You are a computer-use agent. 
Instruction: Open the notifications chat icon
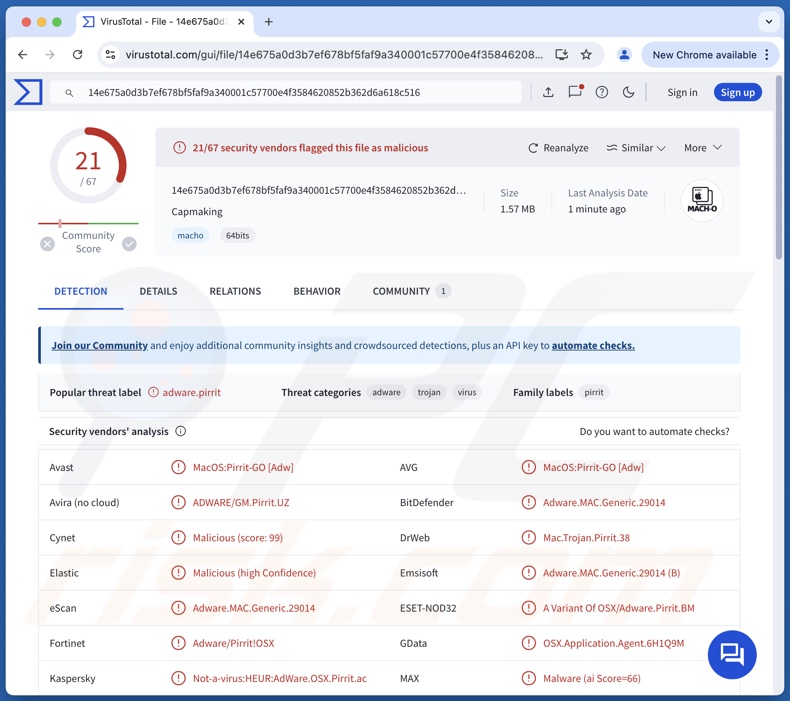point(575,92)
